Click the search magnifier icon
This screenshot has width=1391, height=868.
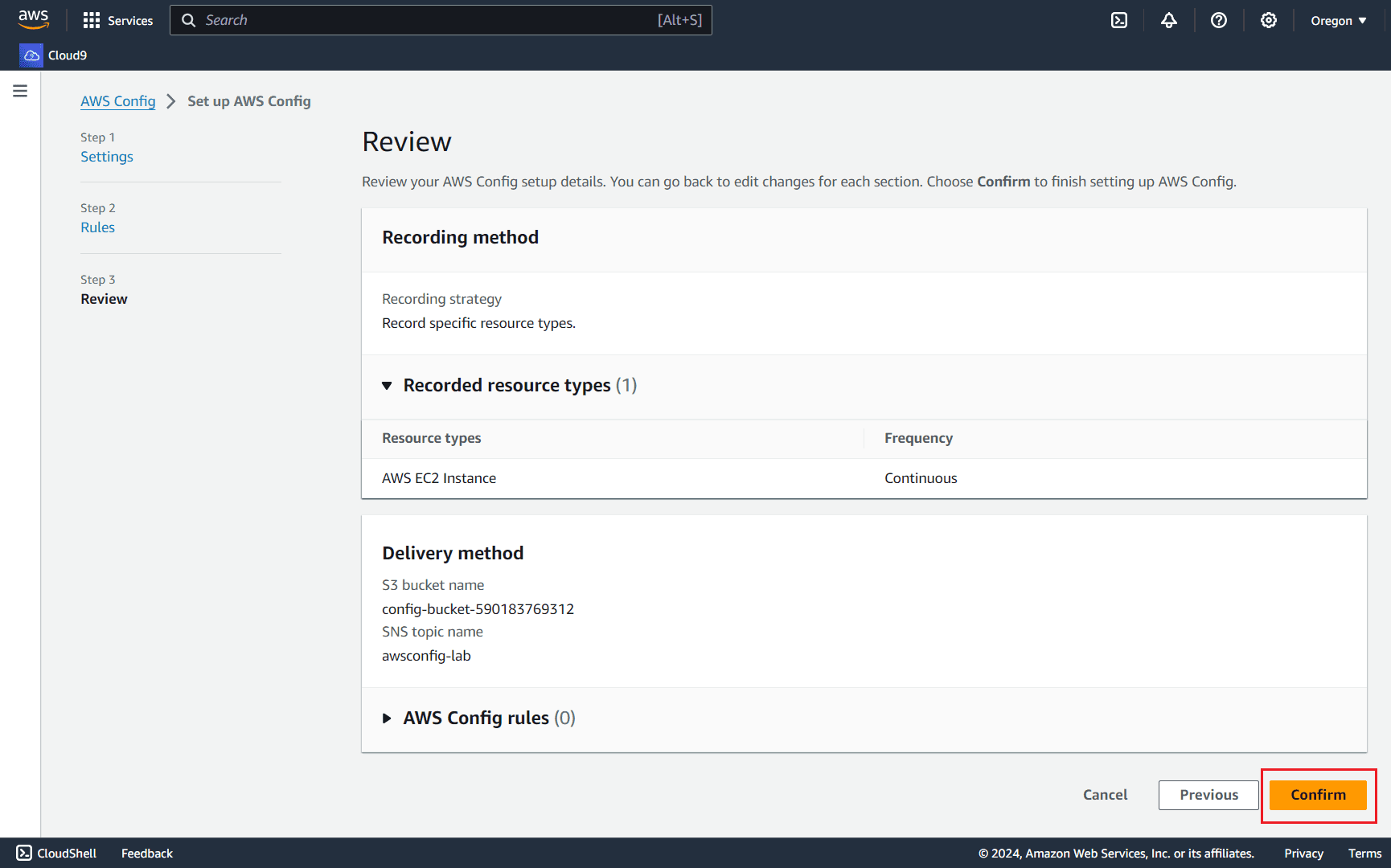coord(189,20)
